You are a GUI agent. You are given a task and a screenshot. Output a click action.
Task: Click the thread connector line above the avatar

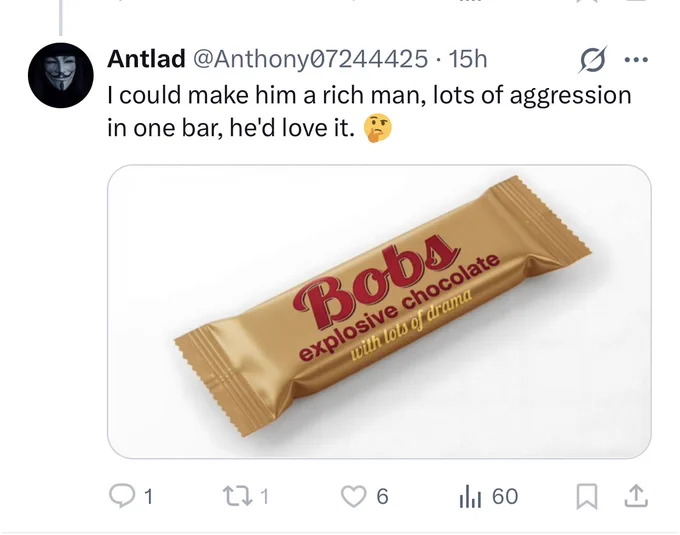tap(61, 17)
